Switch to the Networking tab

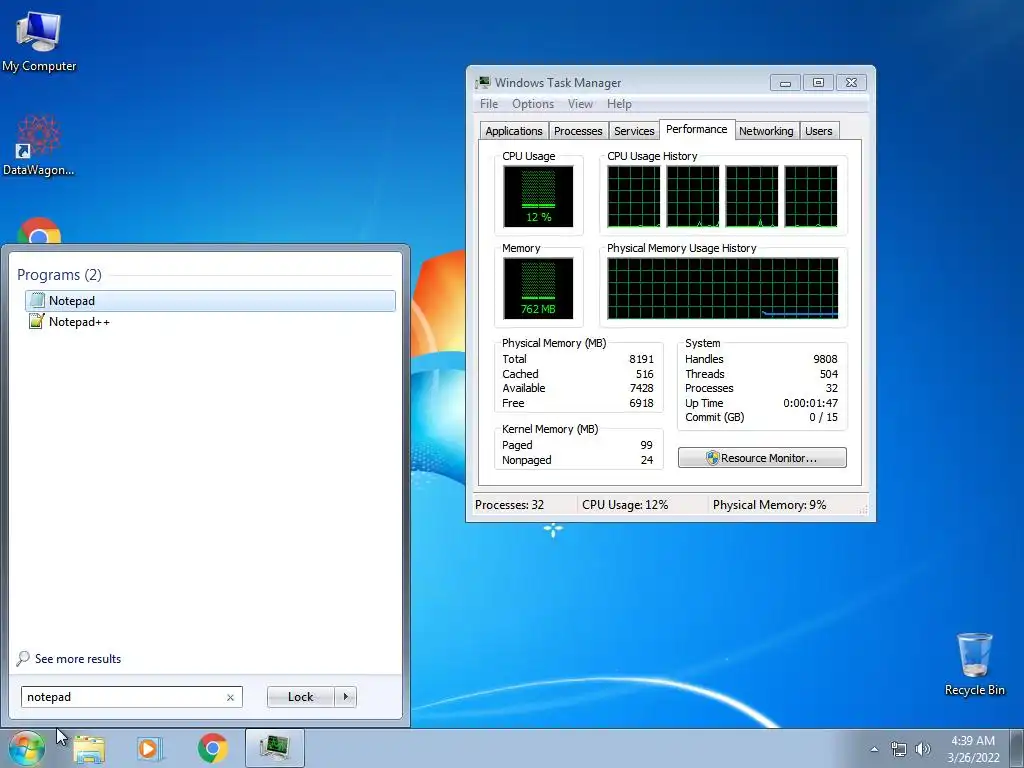pyautogui.click(x=766, y=131)
